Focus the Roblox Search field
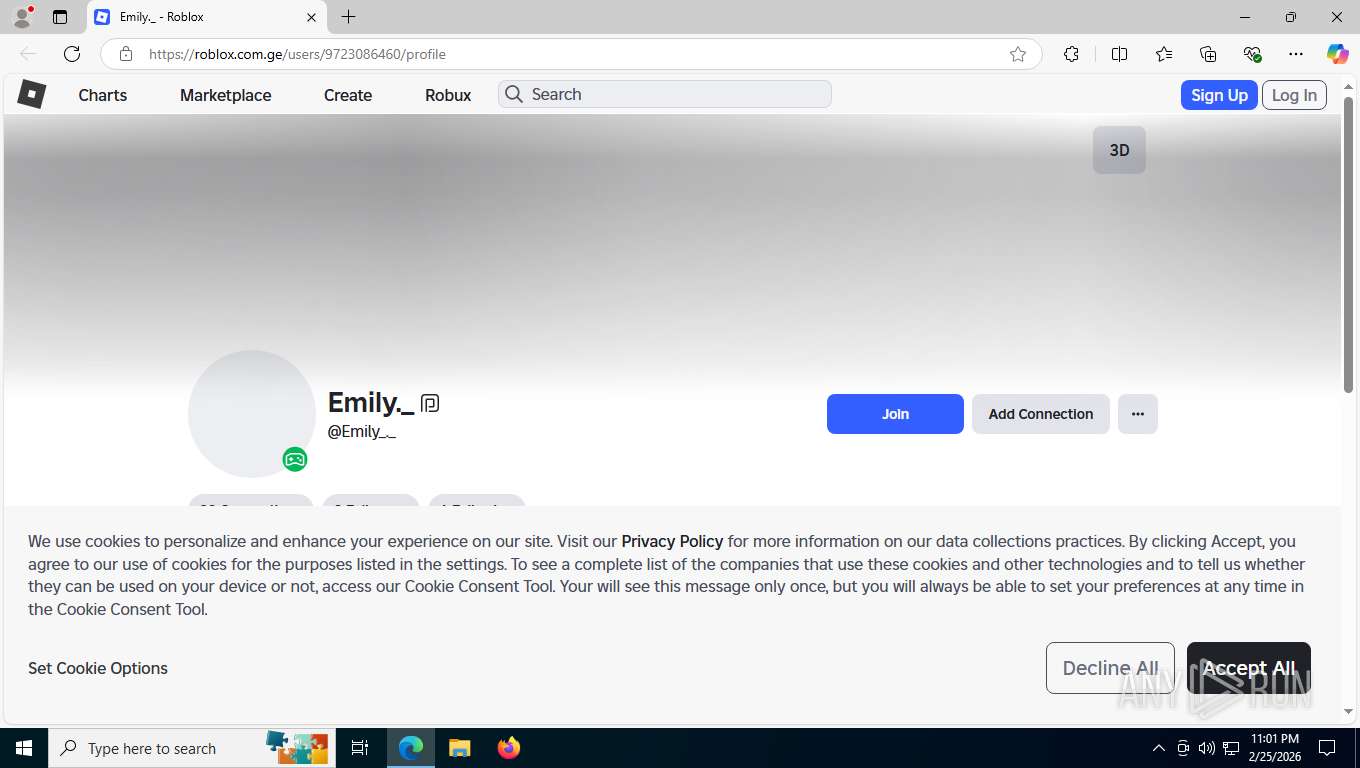This screenshot has width=1360, height=768. [x=665, y=94]
